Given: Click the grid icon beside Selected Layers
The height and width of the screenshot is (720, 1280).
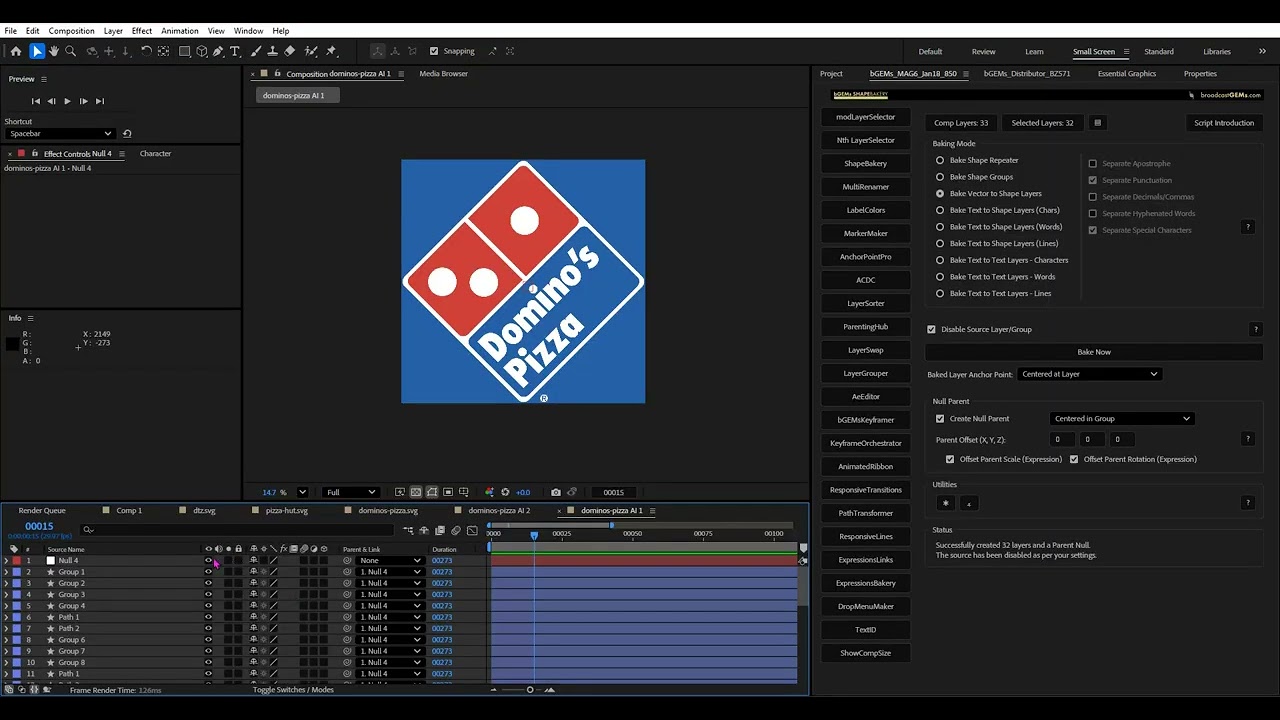Looking at the screenshot, I should coord(1097,123).
